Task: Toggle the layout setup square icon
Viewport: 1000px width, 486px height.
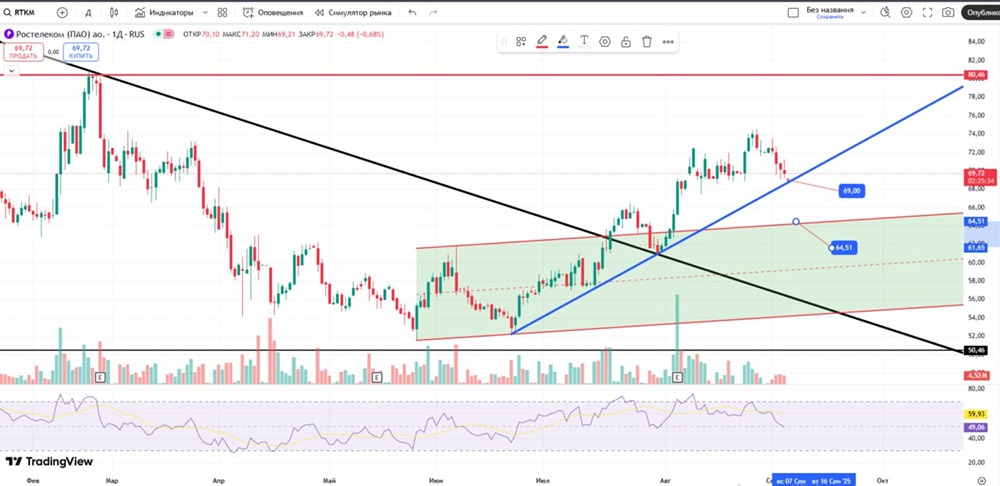Action: point(793,12)
